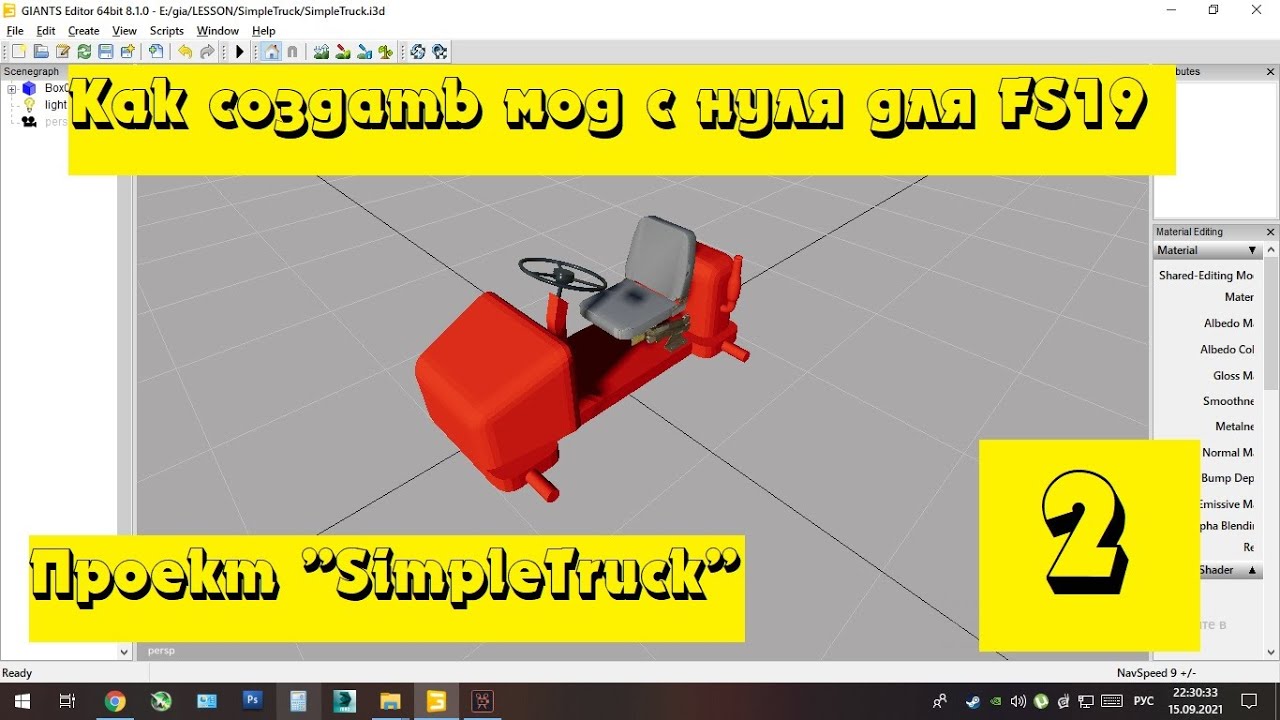Close the Material Editing panel

[x=1271, y=232]
